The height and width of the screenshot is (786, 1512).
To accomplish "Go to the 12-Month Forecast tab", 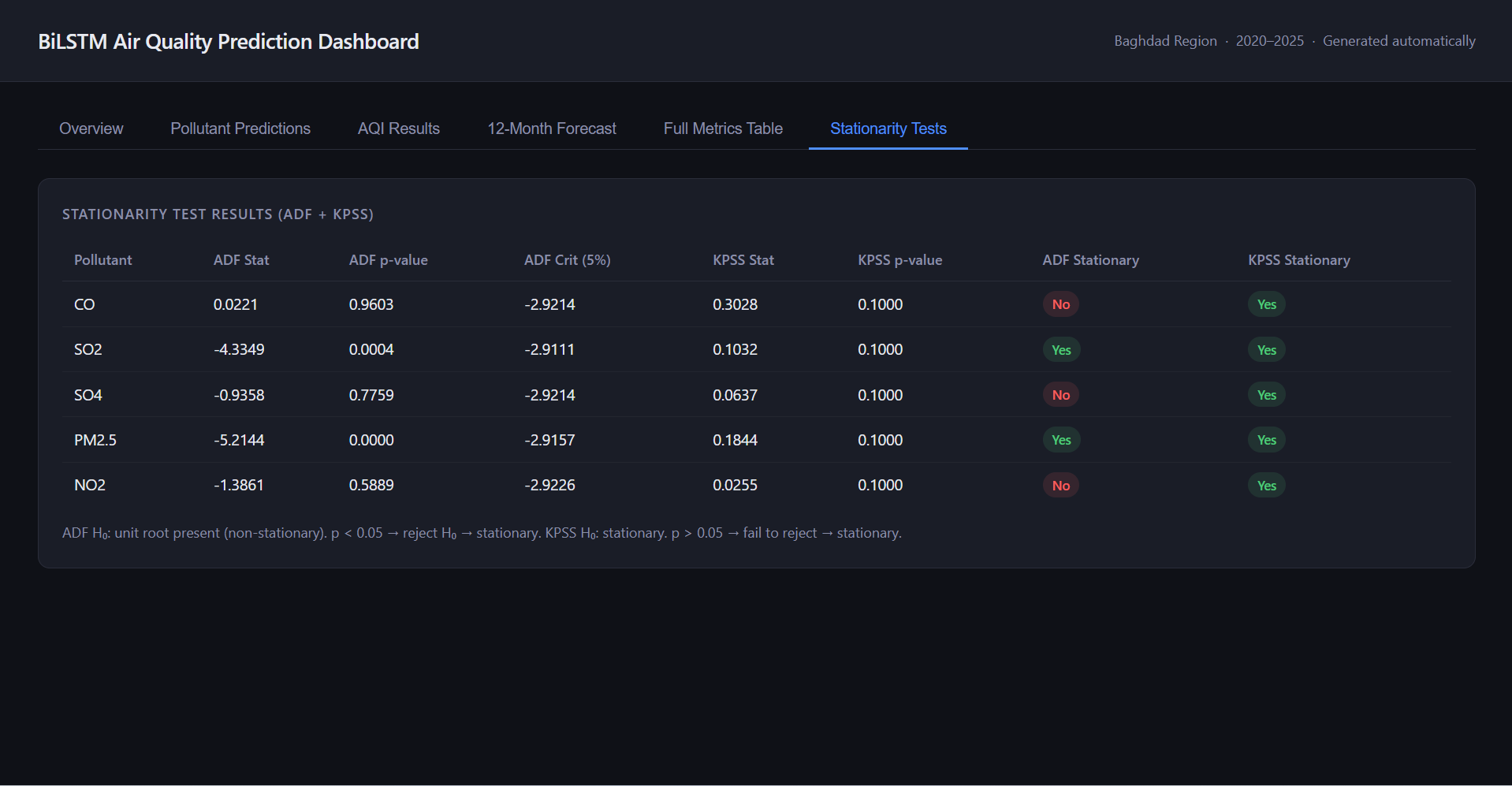I will pyautogui.click(x=552, y=129).
